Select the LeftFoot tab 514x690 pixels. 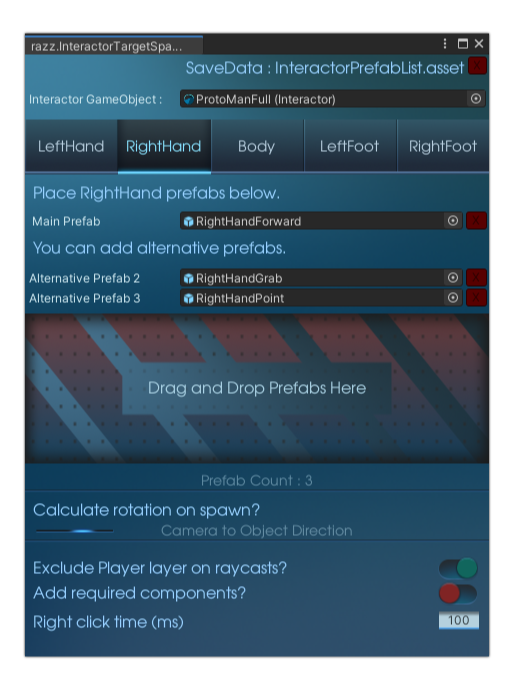coord(350,146)
